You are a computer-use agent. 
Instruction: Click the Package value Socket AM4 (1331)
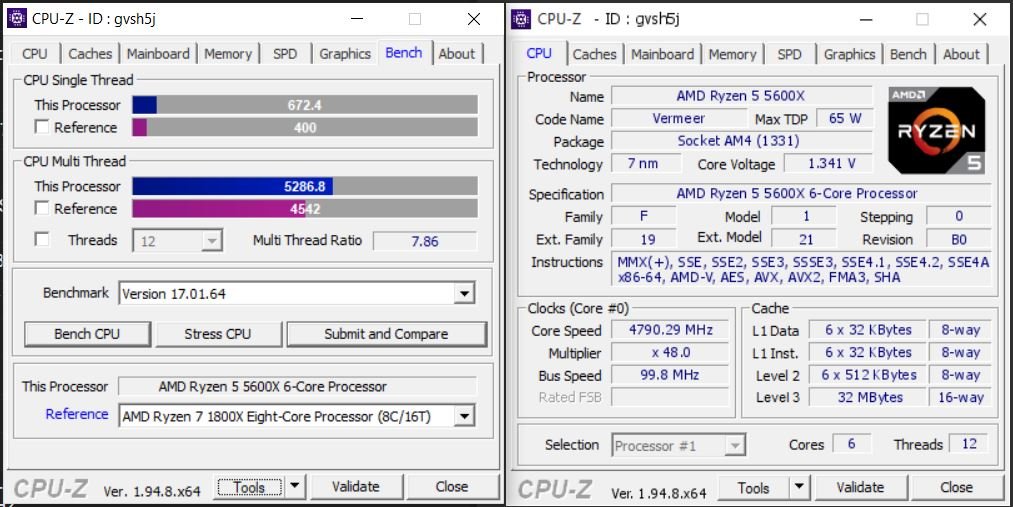click(x=741, y=141)
